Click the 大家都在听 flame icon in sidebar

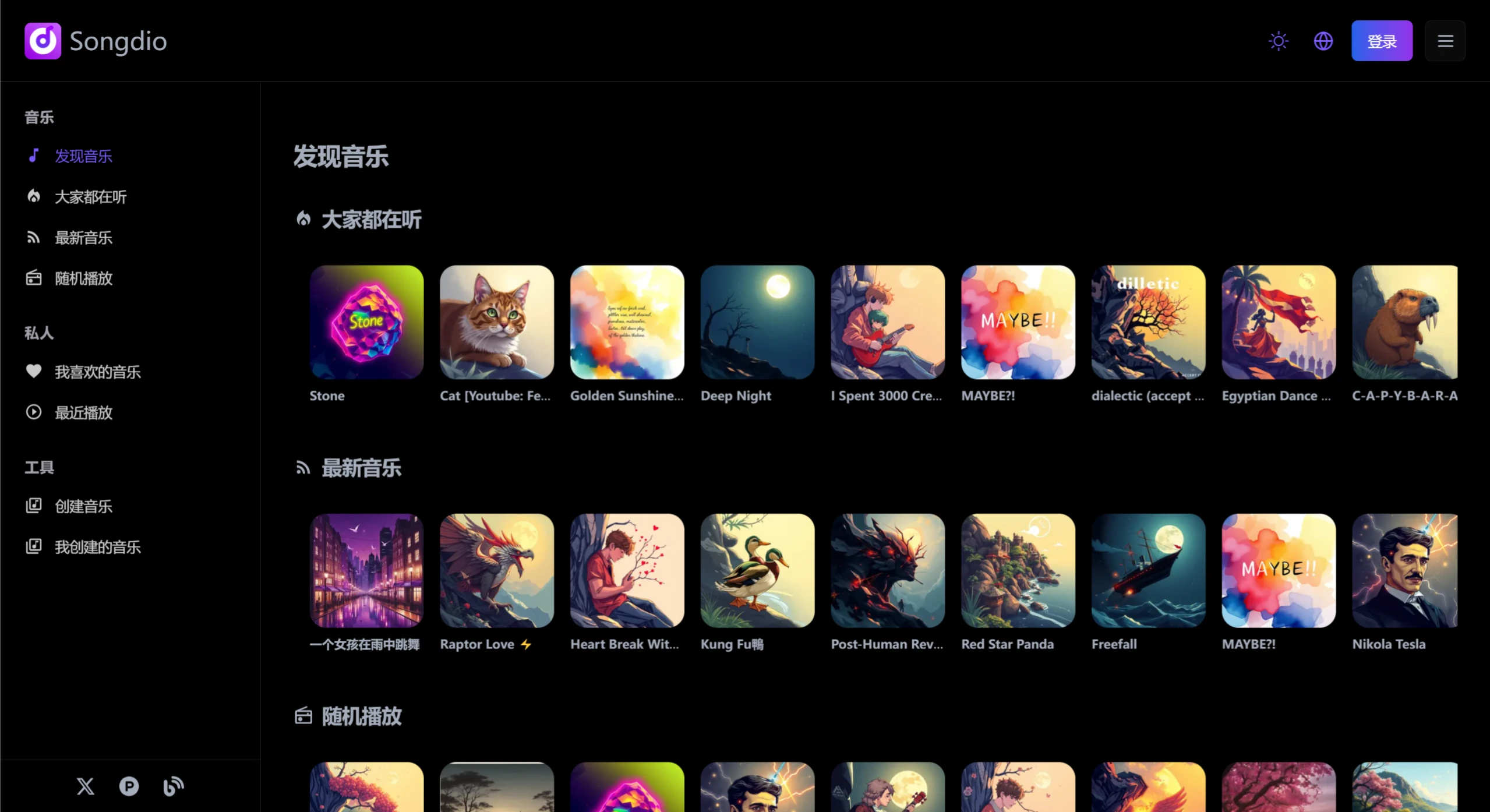click(x=33, y=197)
